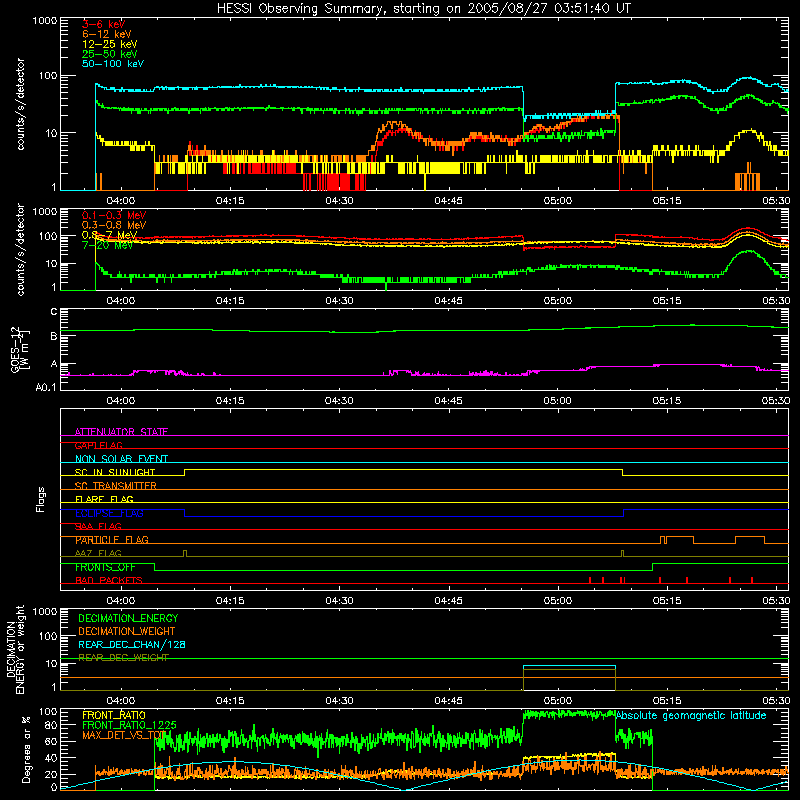This screenshot has height=800, width=800.
Task: Click the Degrees or % axis title
Action: click(26, 749)
